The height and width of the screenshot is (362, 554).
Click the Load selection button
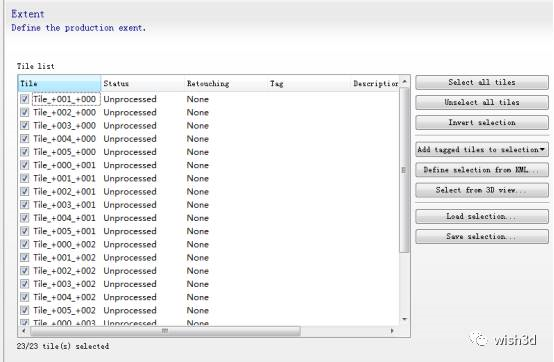tap(482, 216)
